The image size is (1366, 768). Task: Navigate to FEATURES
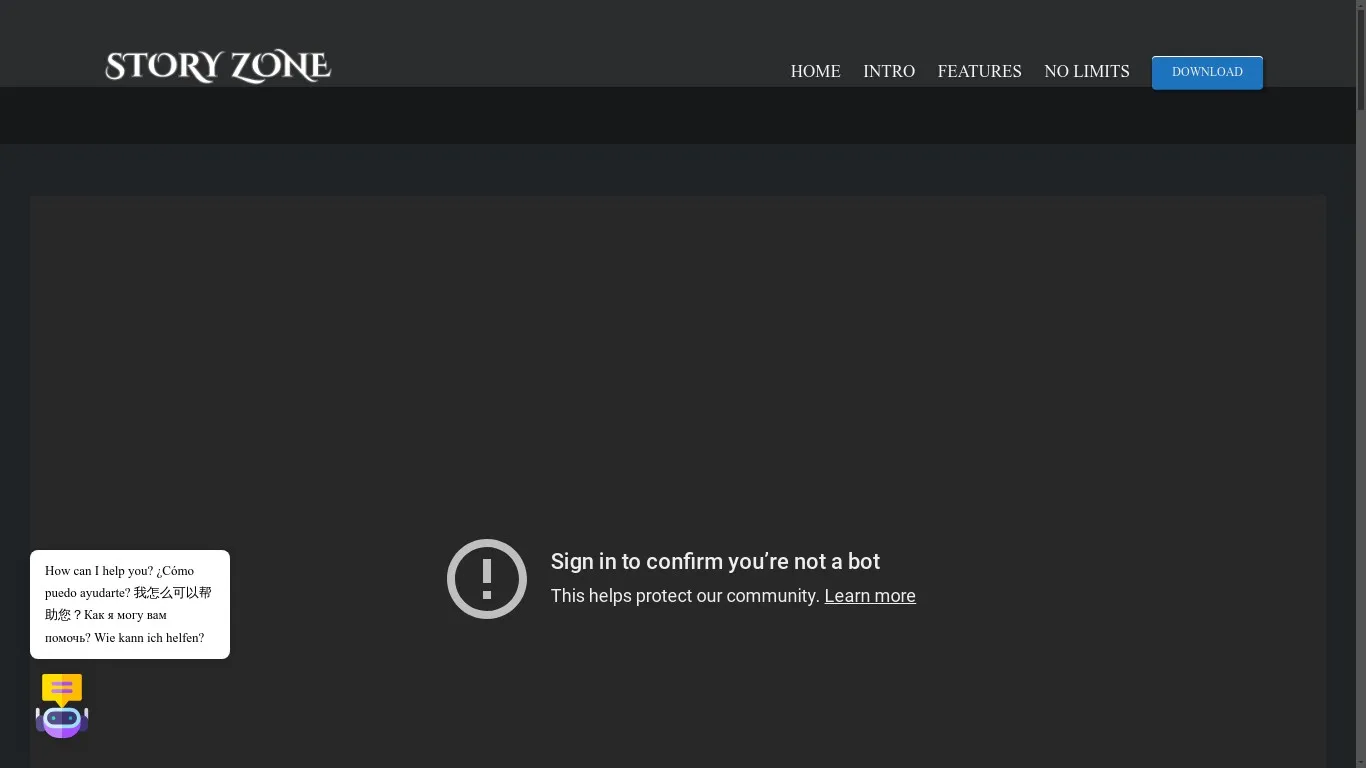pos(979,71)
